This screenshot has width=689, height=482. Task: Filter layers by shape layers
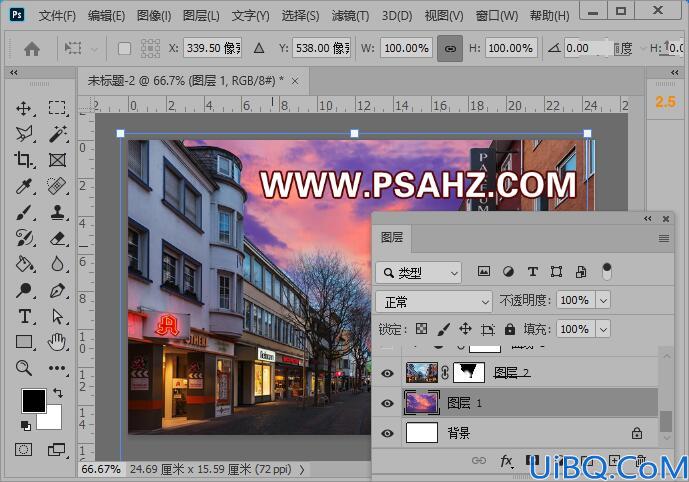click(x=556, y=272)
